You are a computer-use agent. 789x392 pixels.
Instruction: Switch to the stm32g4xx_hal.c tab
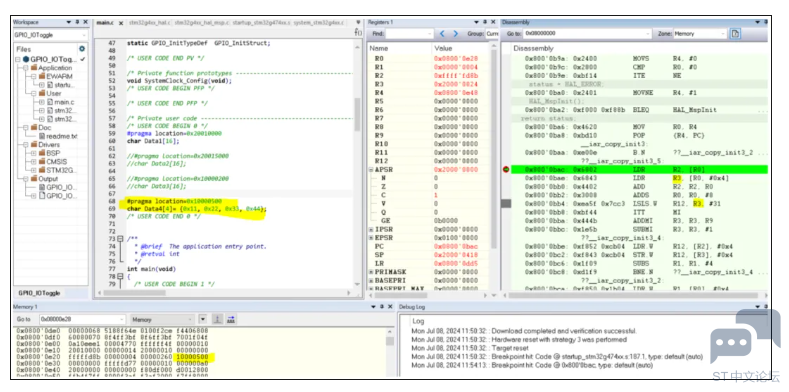pos(149,23)
